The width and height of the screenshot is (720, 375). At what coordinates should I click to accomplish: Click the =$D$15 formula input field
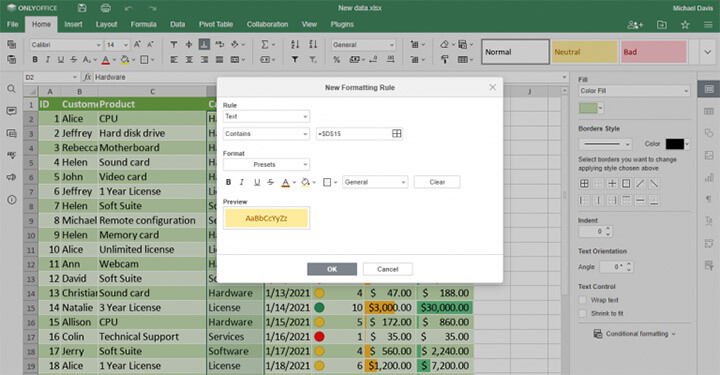(x=353, y=134)
